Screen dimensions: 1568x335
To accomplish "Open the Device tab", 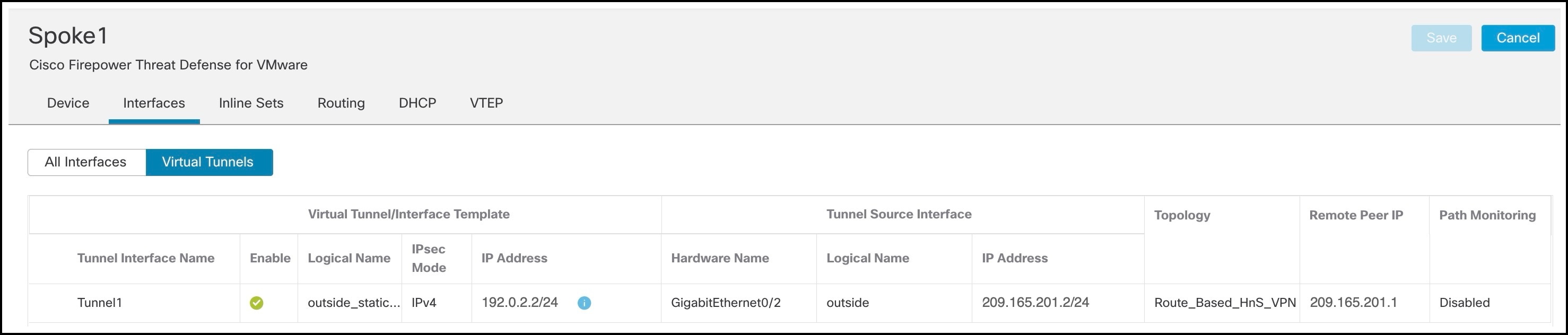I will pyautogui.click(x=68, y=103).
